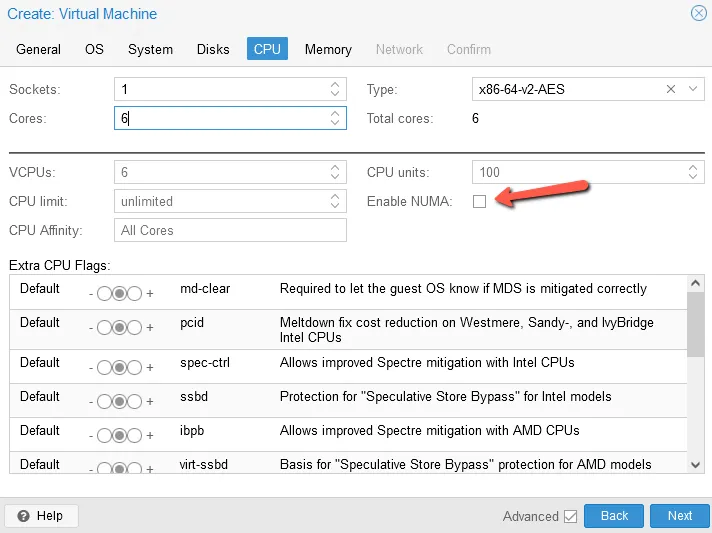Increase CPU units with up arrow

coord(692,168)
